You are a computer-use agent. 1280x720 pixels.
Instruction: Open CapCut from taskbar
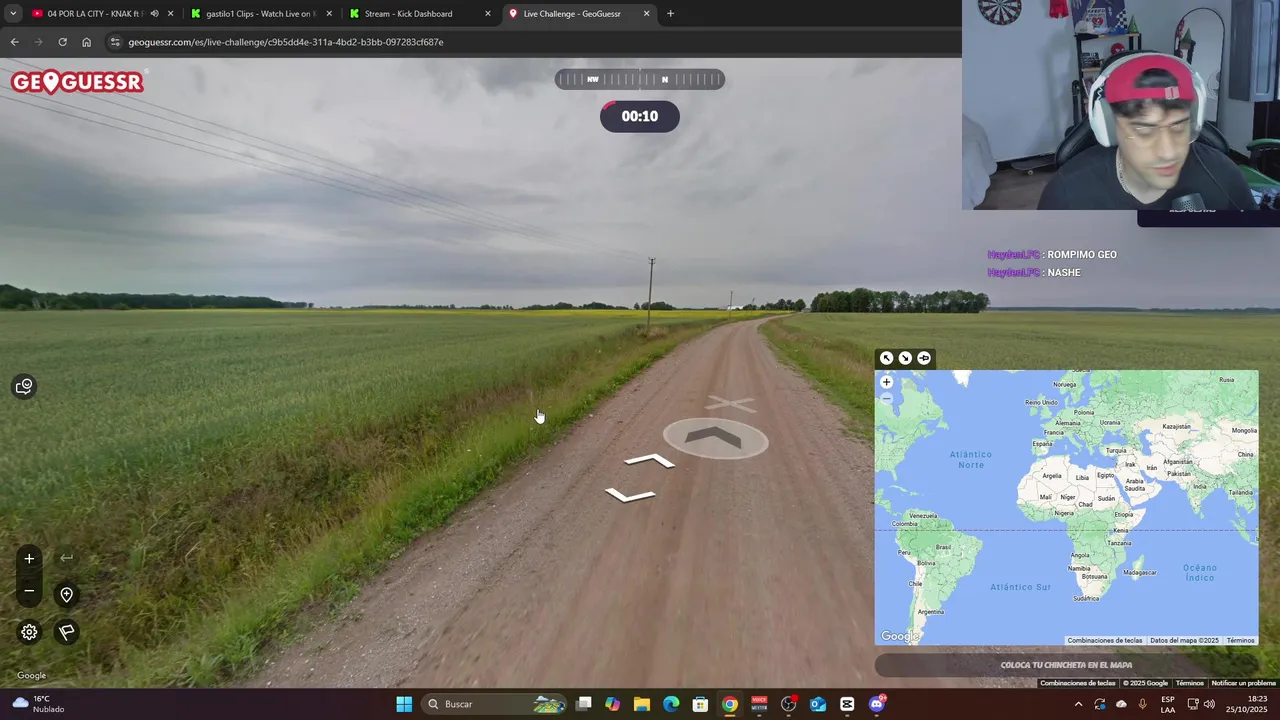click(x=847, y=704)
